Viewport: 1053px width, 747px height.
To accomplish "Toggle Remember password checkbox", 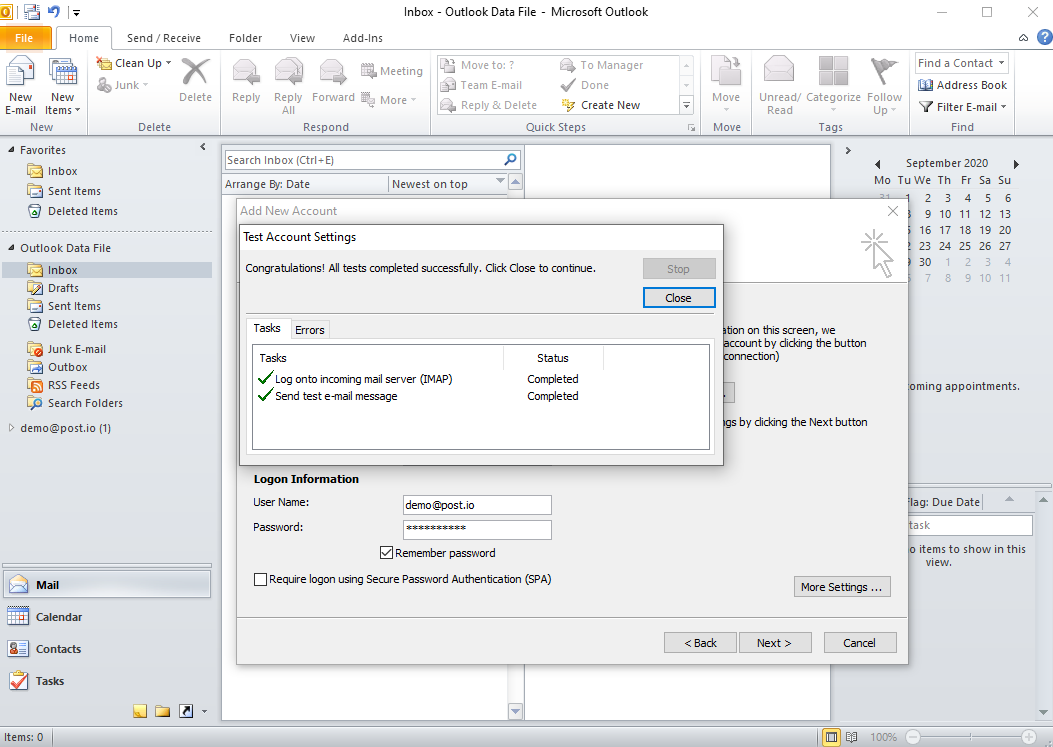I will 386,553.
